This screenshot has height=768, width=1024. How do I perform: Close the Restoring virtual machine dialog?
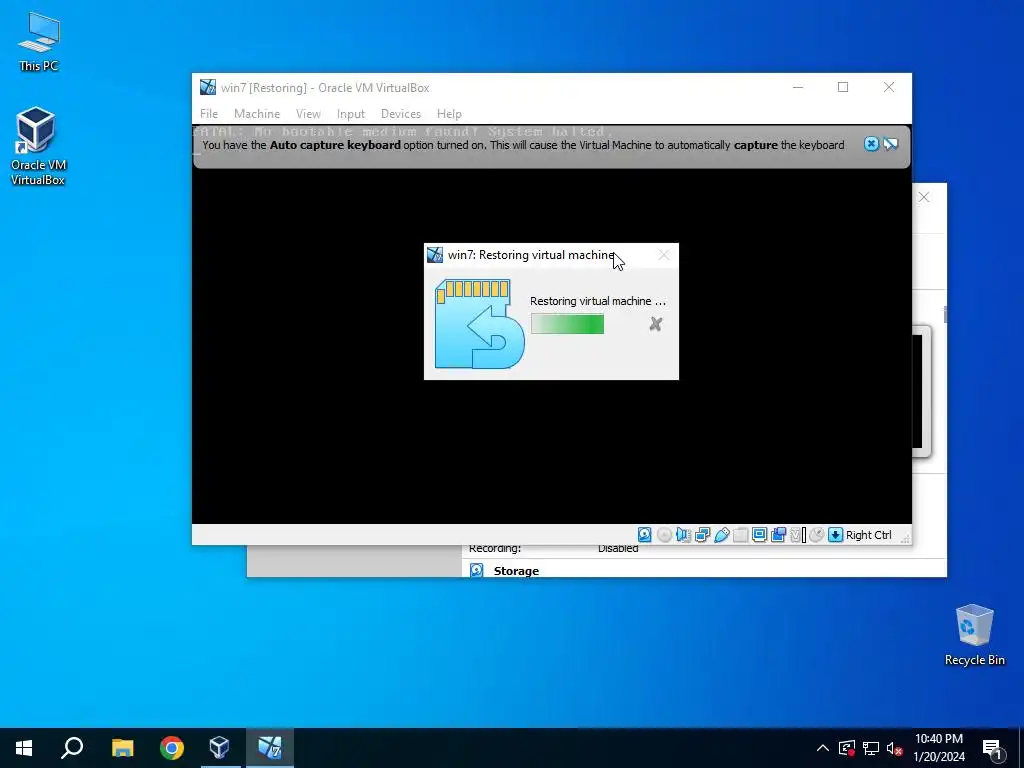[x=664, y=255]
